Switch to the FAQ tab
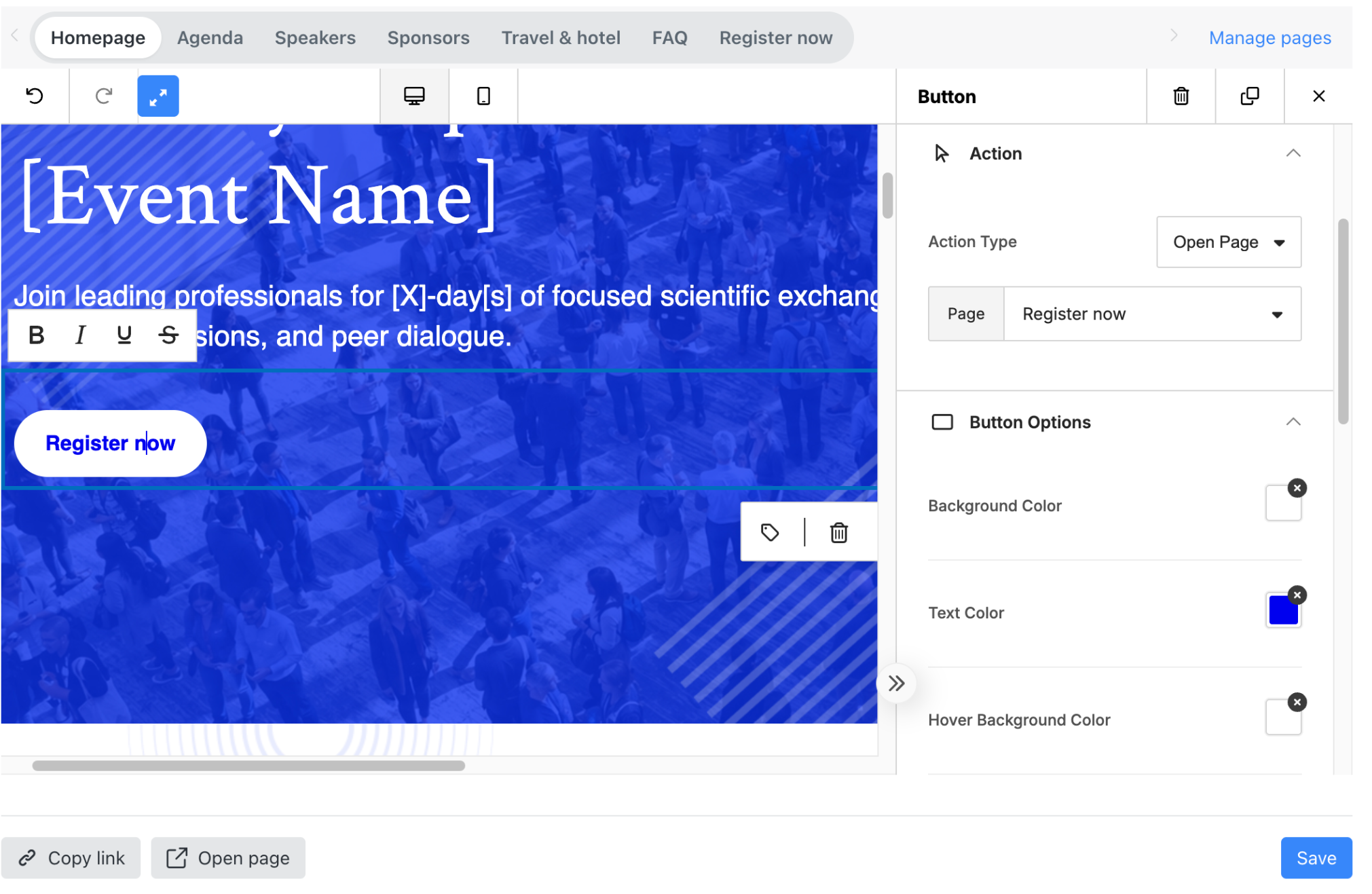Screen dimensions: 1372x894 click(x=669, y=38)
